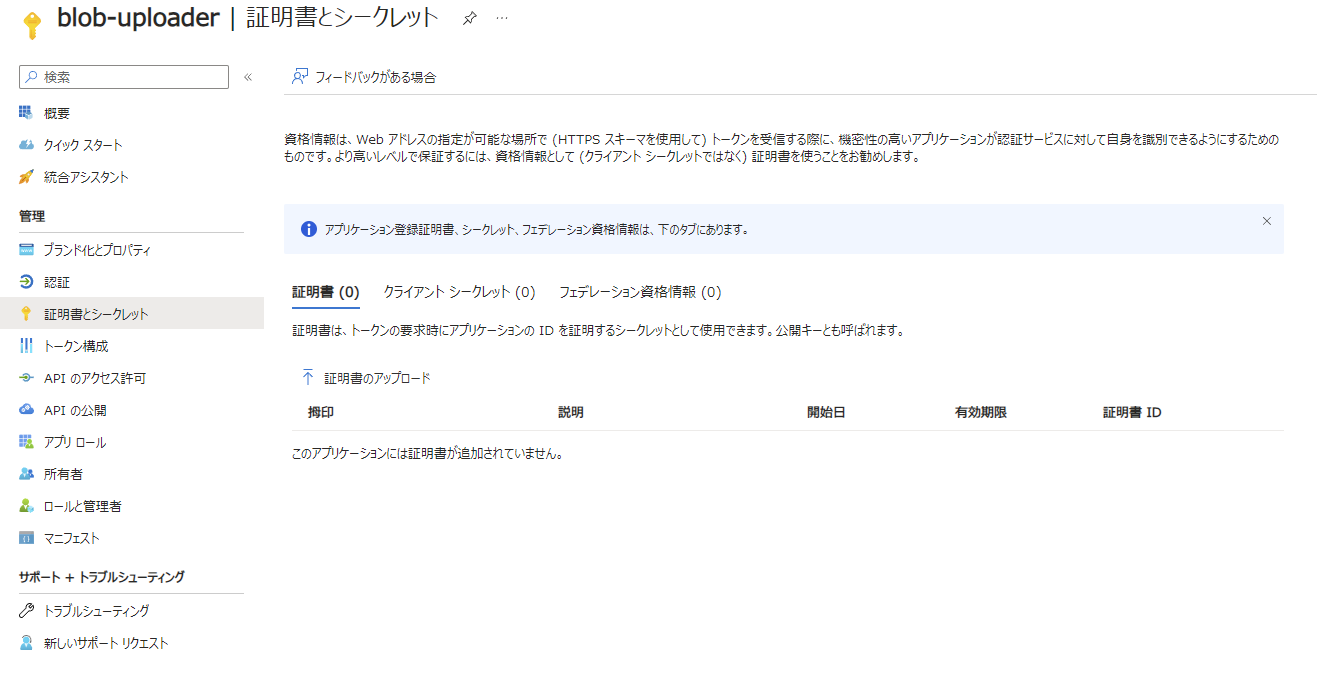Click the upload arrow icon
1317x692 pixels.
pos(307,378)
